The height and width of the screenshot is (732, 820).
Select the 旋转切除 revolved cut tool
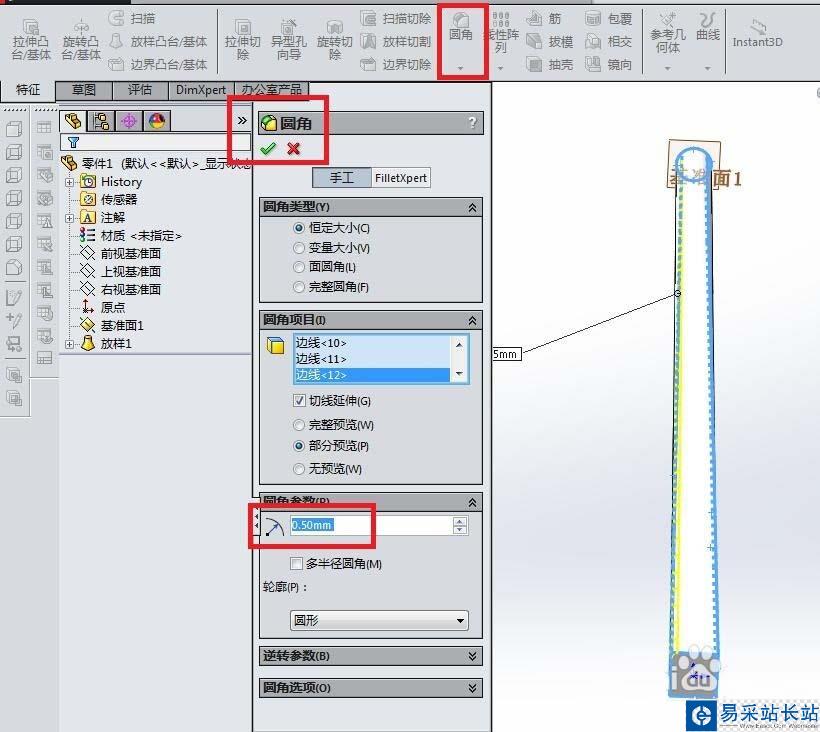(335, 40)
